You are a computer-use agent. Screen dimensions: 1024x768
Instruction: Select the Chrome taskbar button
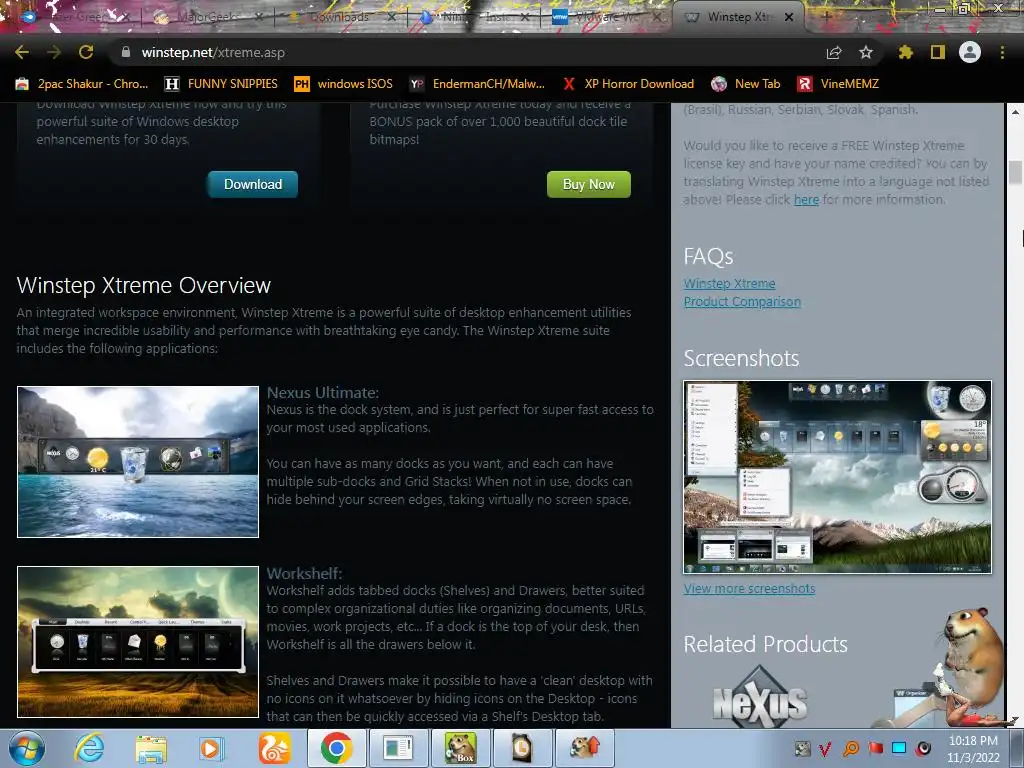click(336, 748)
